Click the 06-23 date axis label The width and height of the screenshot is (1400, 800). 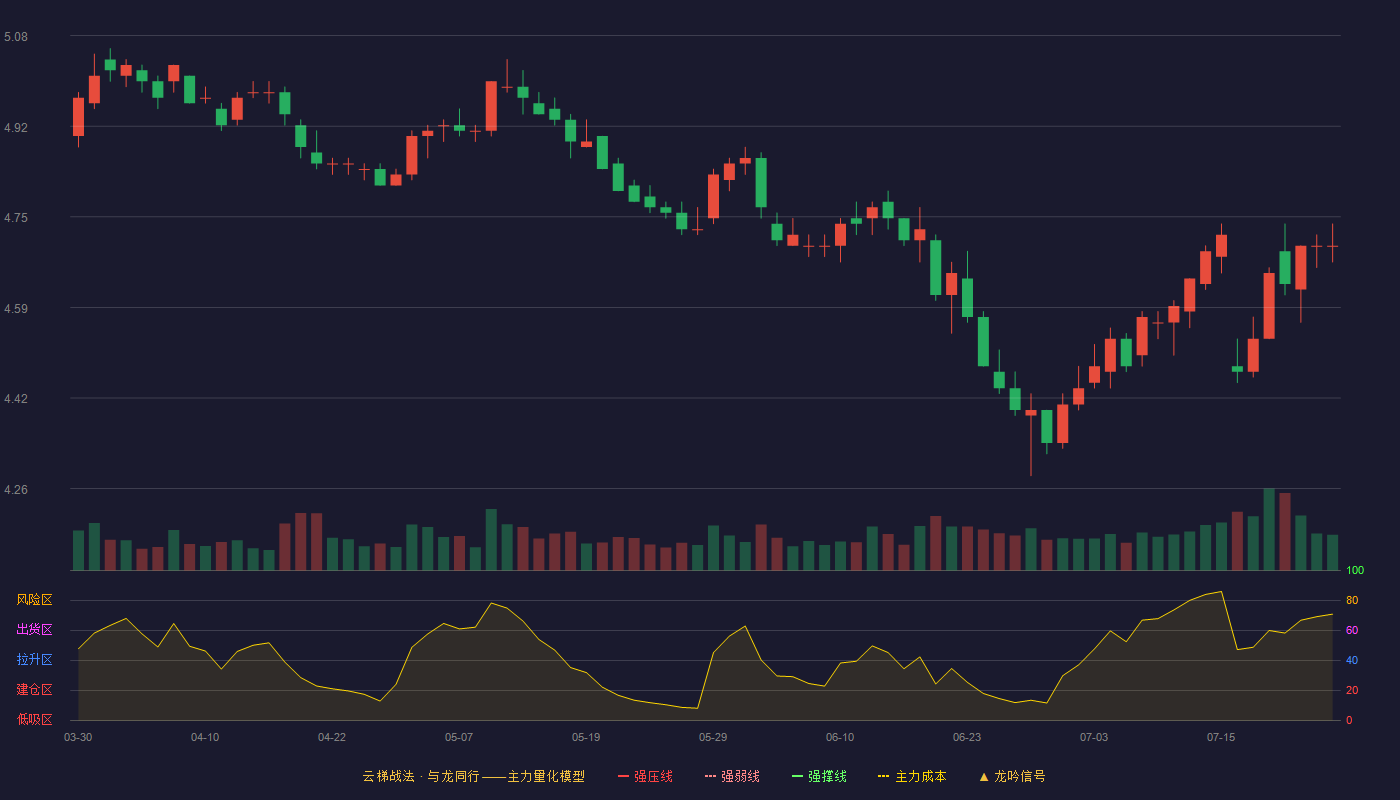[x=967, y=737]
